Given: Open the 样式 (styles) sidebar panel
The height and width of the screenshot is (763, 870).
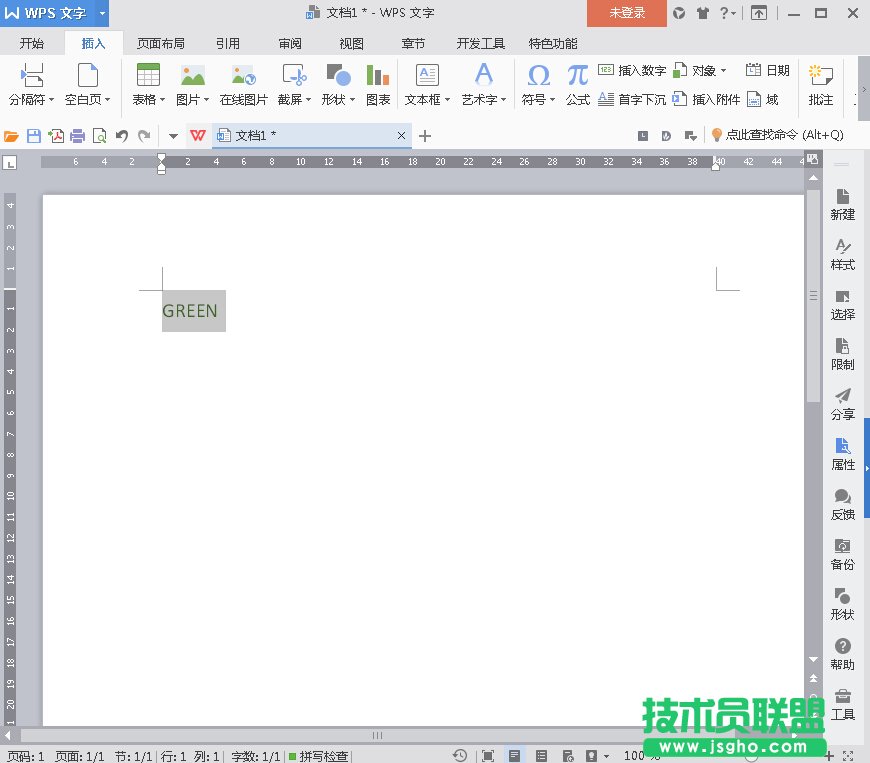Looking at the screenshot, I should pos(843,254).
